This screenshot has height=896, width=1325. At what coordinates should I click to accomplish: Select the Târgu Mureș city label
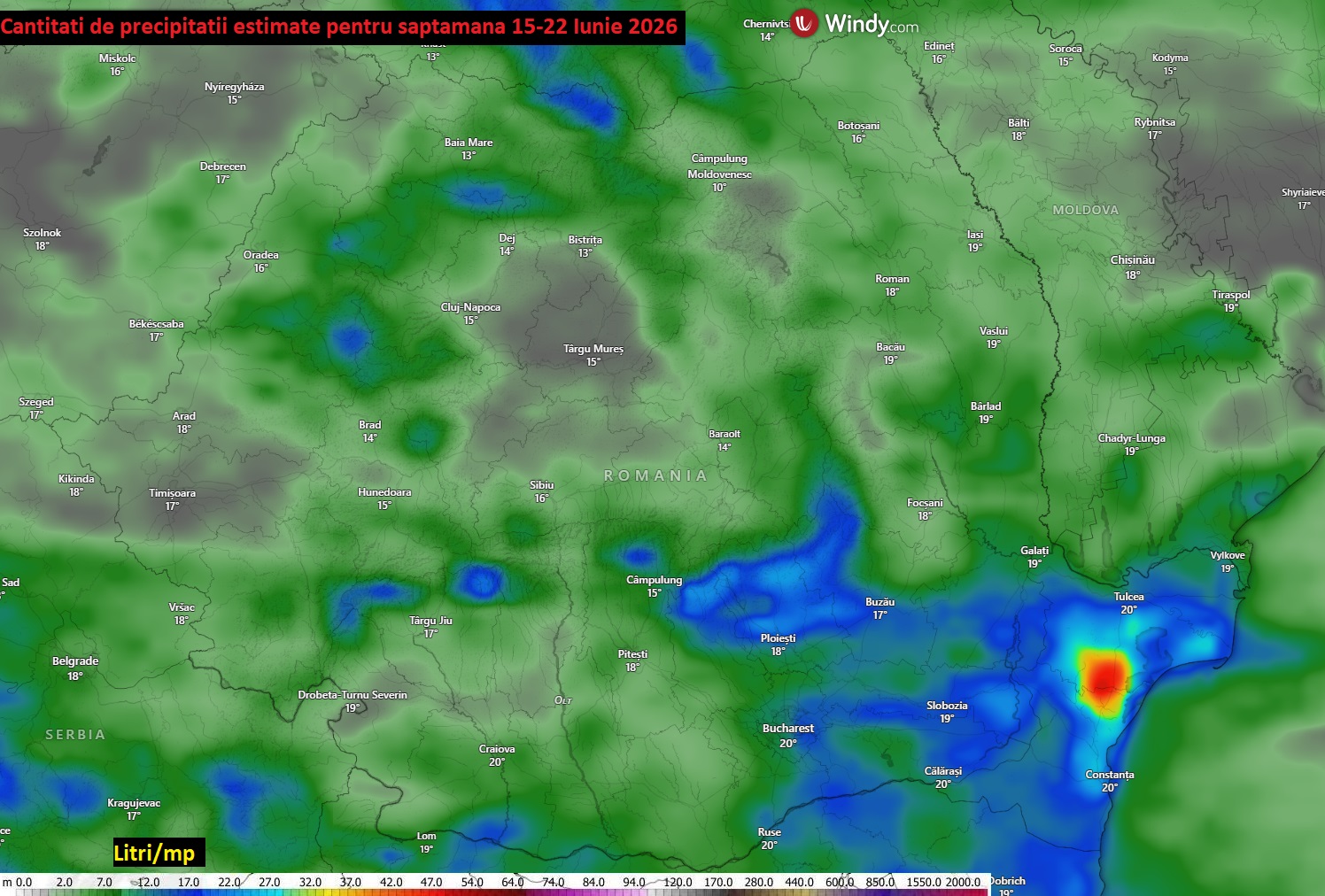593,349
